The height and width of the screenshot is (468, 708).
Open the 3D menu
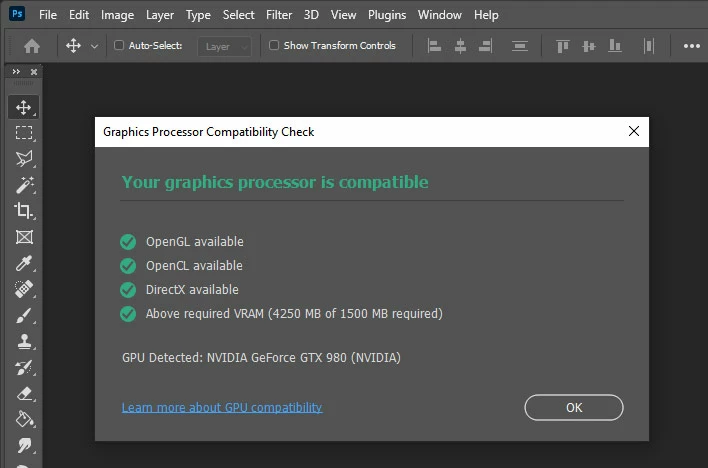coord(311,15)
